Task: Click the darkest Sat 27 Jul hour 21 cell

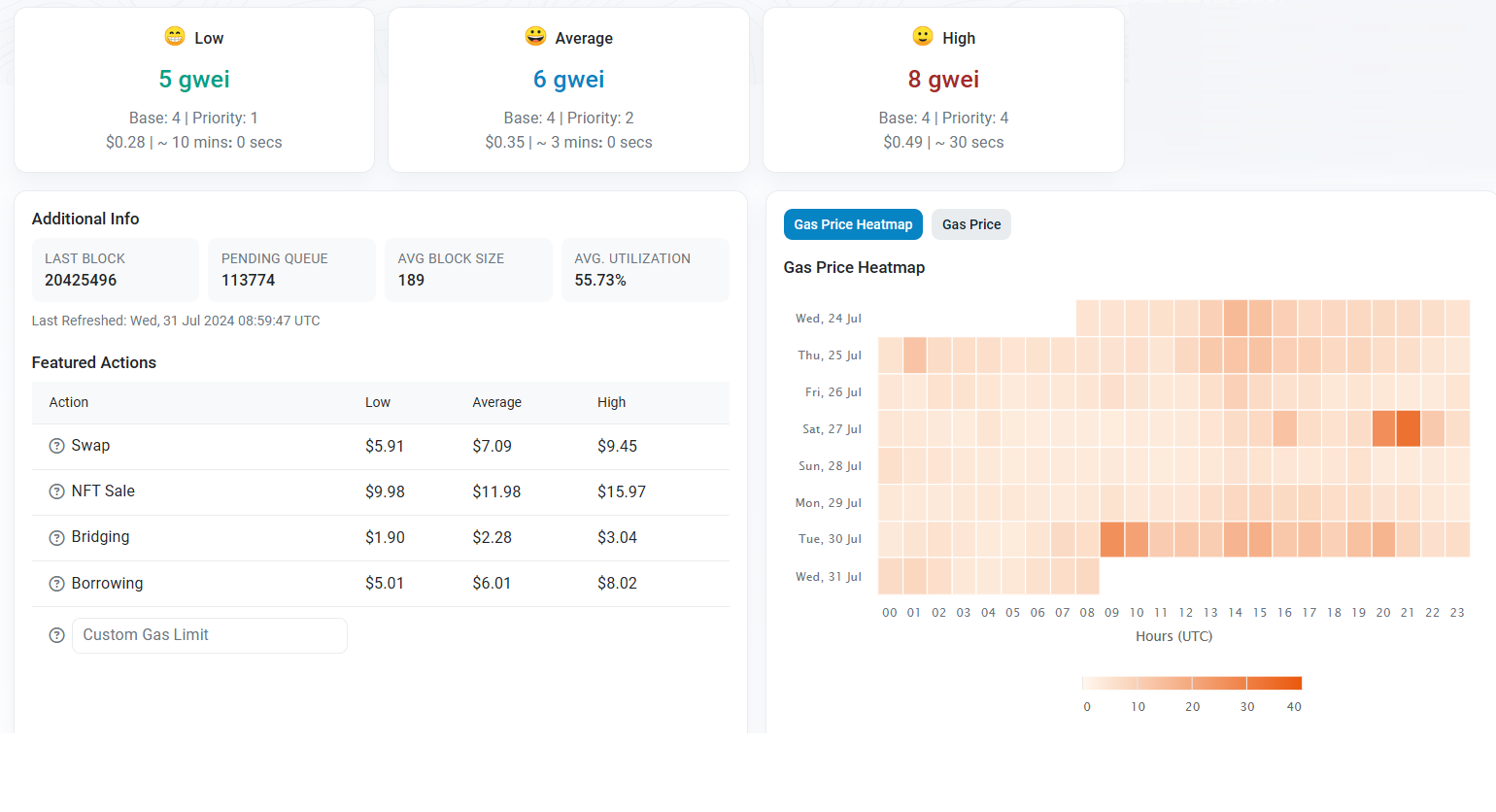Action: point(1409,428)
